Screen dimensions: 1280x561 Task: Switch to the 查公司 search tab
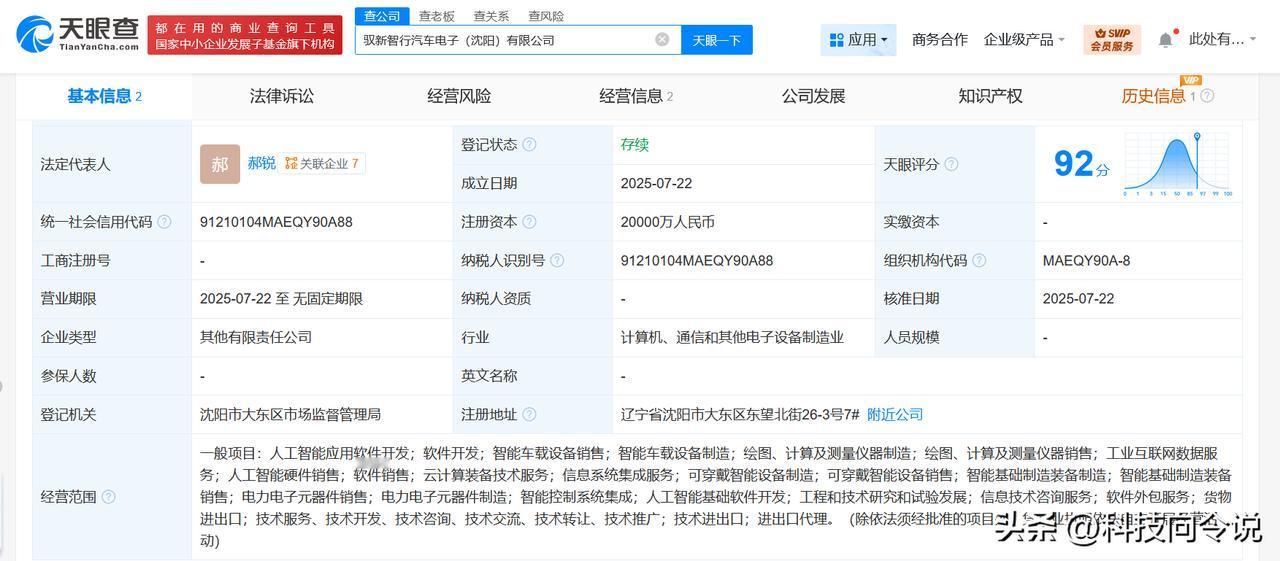(382, 16)
